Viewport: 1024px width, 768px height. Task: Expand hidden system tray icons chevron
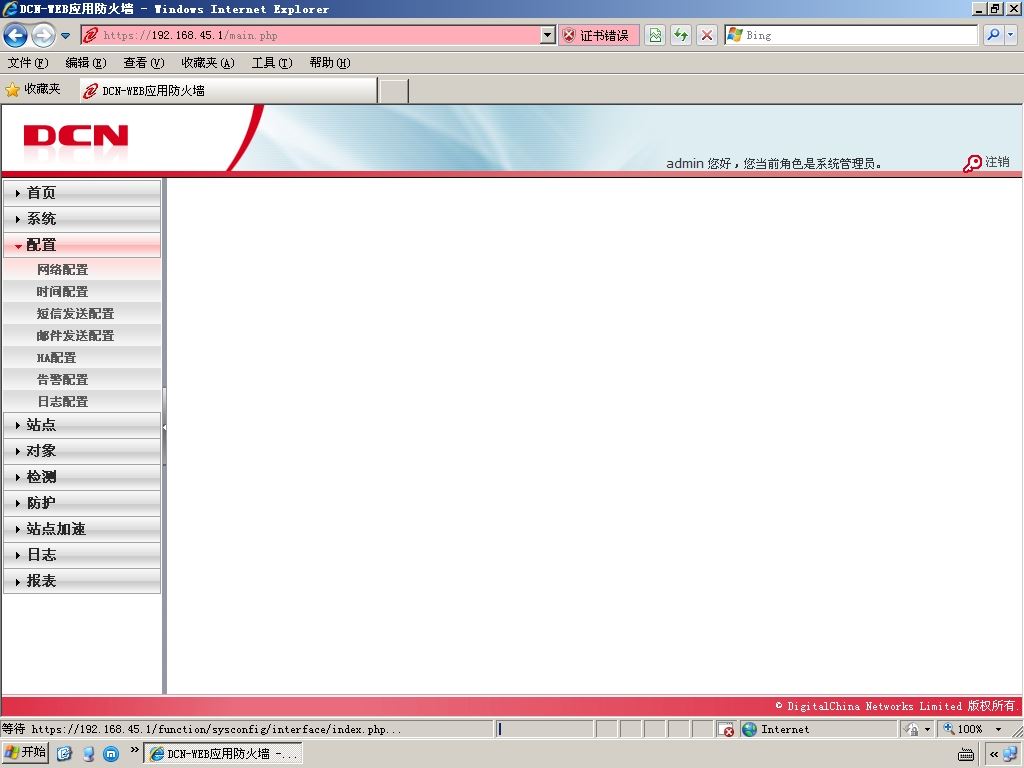pyautogui.click(x=994, y=754)
